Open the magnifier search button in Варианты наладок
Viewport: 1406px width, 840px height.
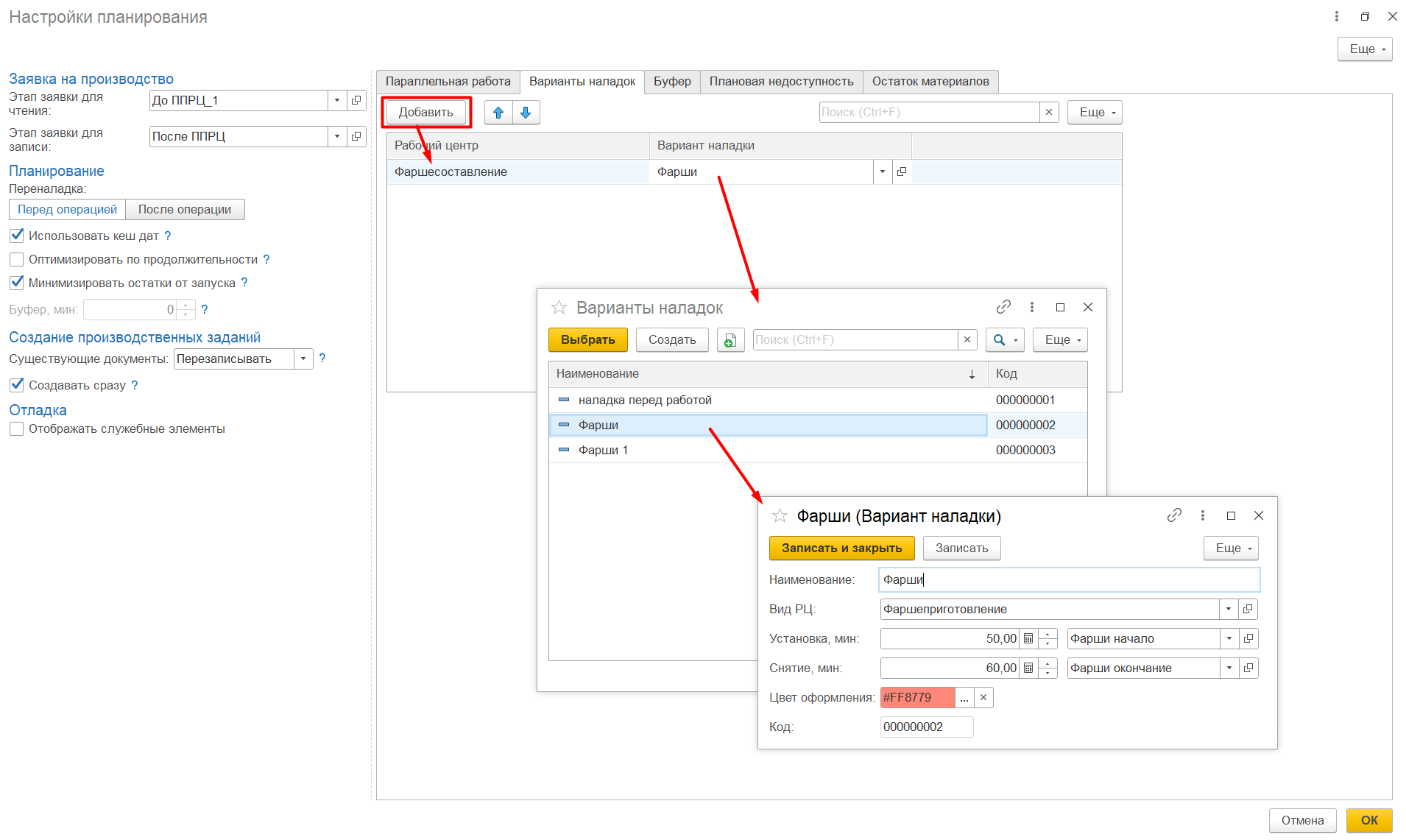tap(1004, 340)
